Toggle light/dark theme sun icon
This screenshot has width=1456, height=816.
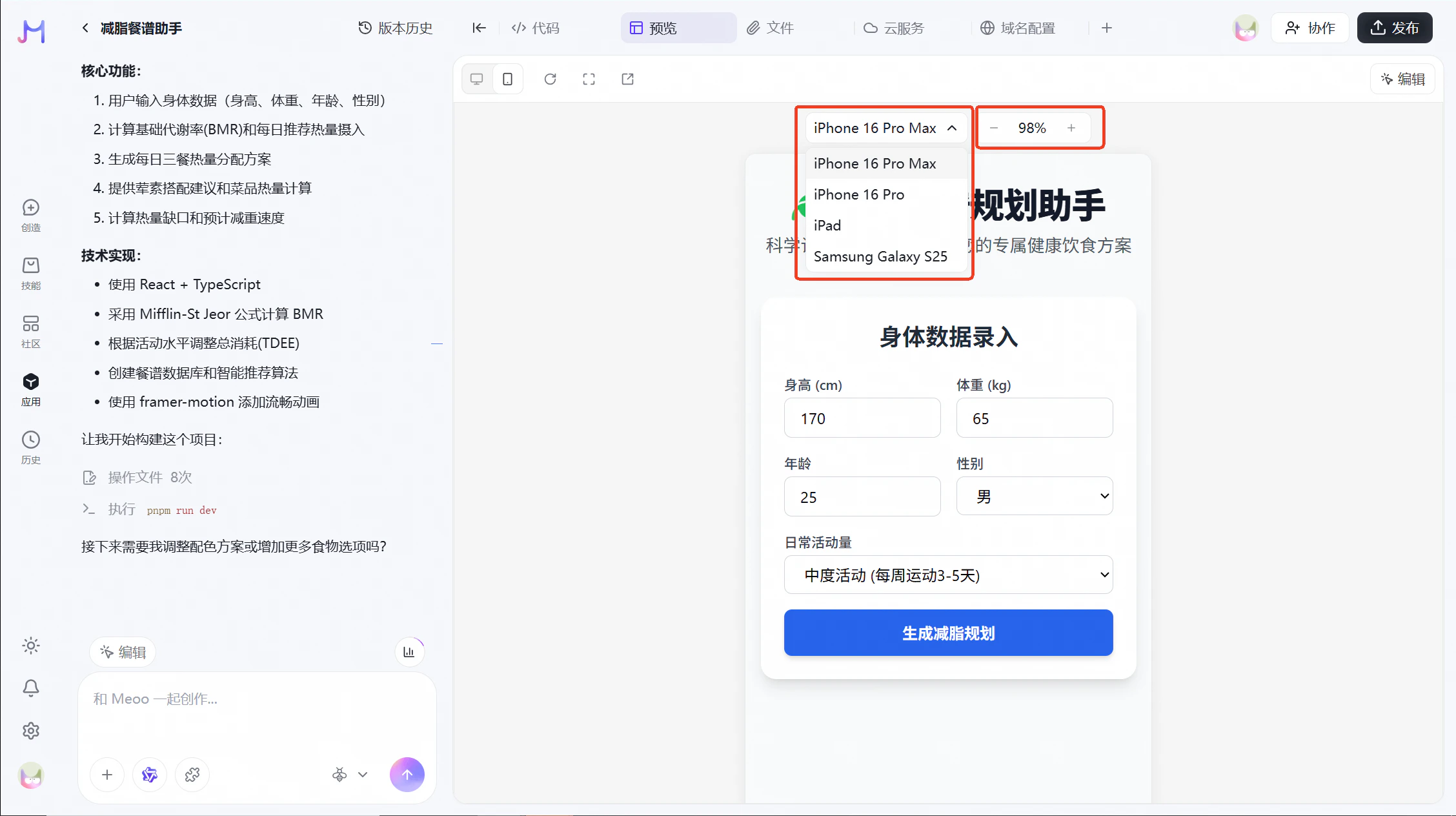click(31, 646)
